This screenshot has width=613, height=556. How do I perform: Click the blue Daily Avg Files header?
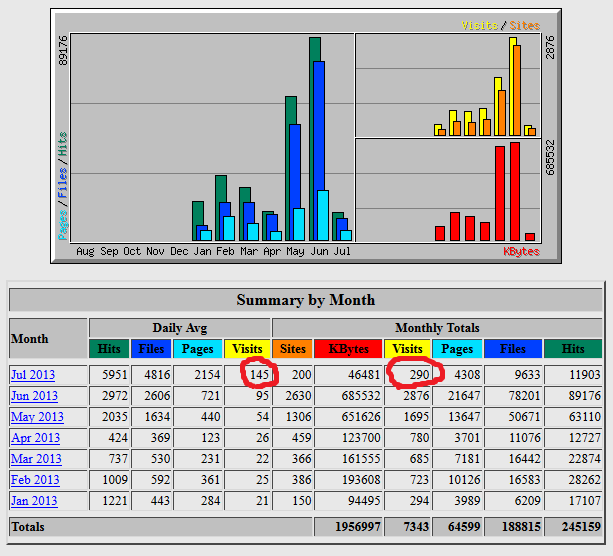coord(151,349)
